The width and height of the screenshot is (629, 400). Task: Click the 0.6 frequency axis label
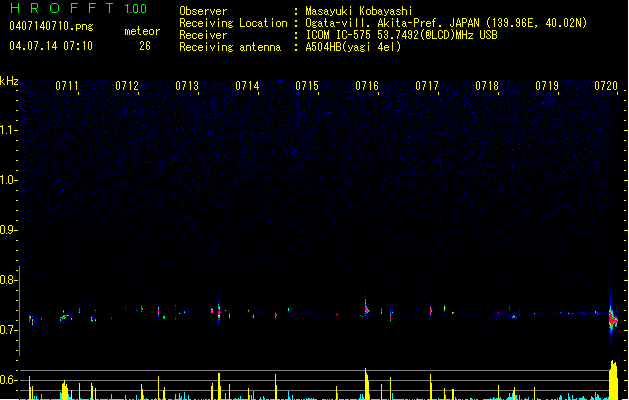pos(8,380)
